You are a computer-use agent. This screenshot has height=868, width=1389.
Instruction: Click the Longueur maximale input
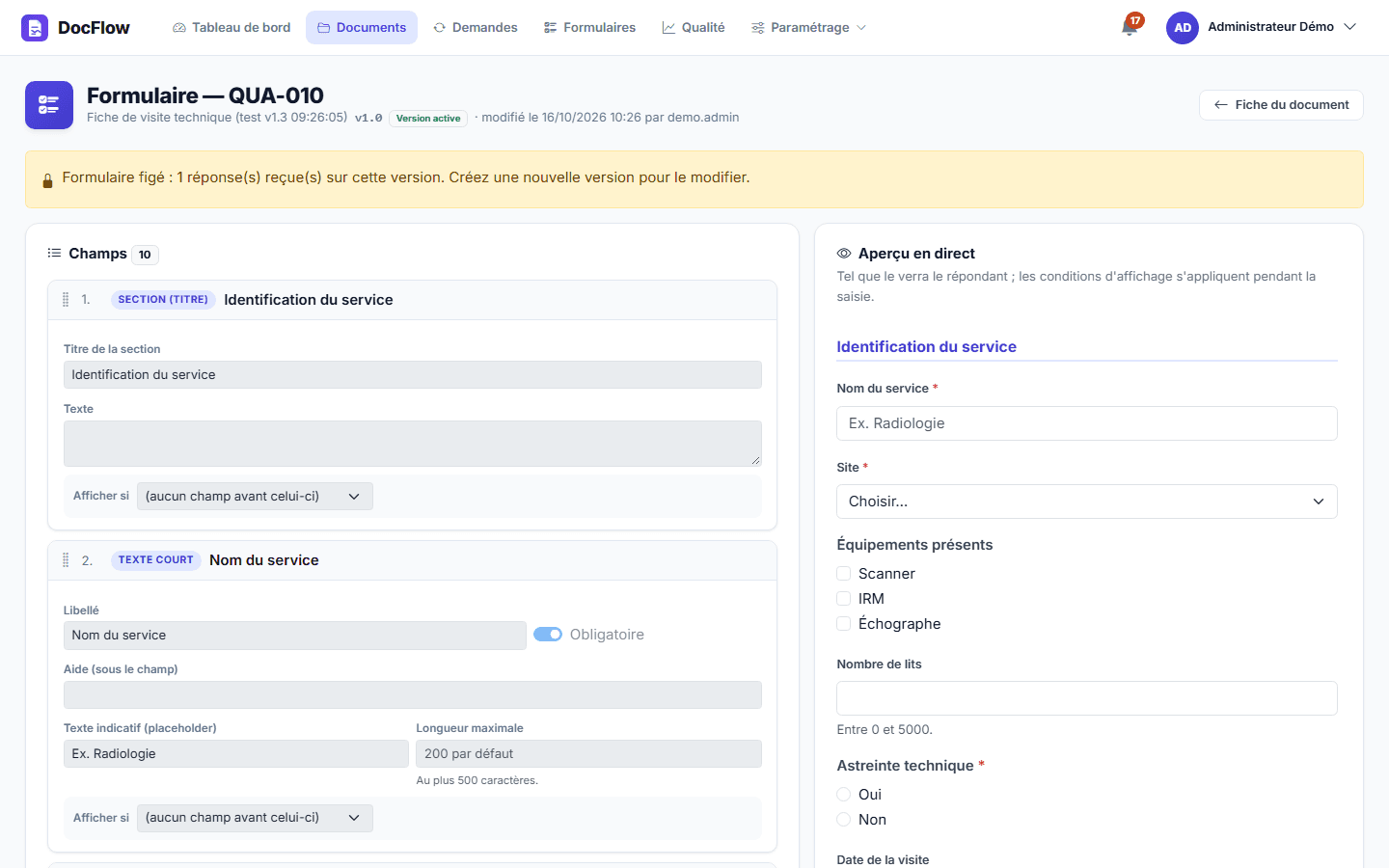589,754
